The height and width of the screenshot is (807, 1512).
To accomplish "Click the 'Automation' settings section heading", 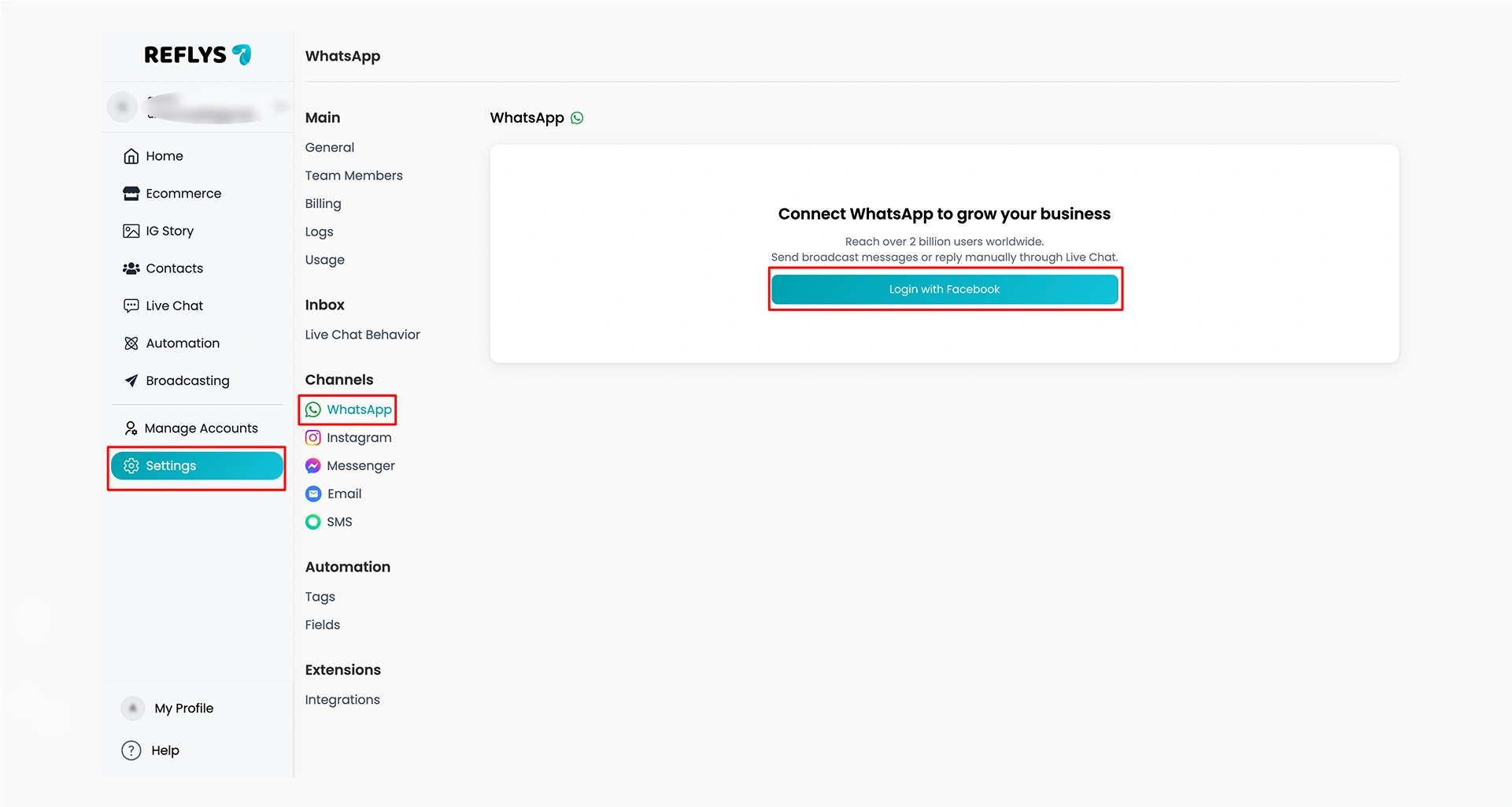I will pos(348,567).
